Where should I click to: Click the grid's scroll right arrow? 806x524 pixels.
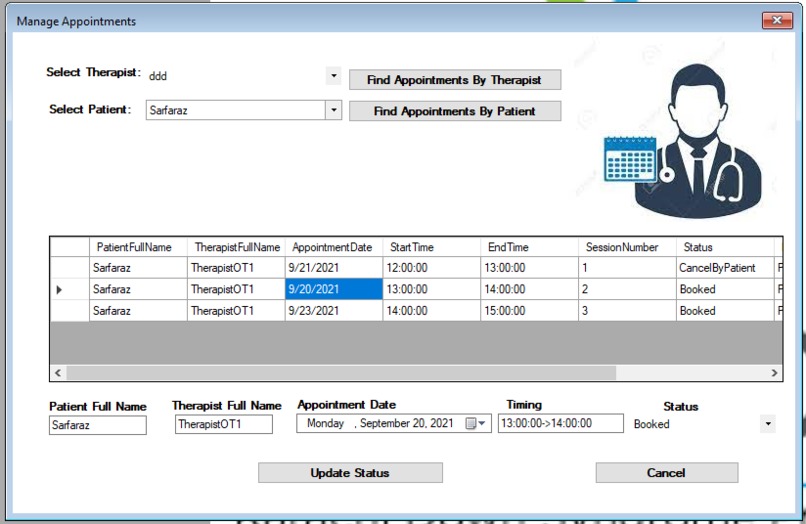pyautogui.click(x=774, y=373)
